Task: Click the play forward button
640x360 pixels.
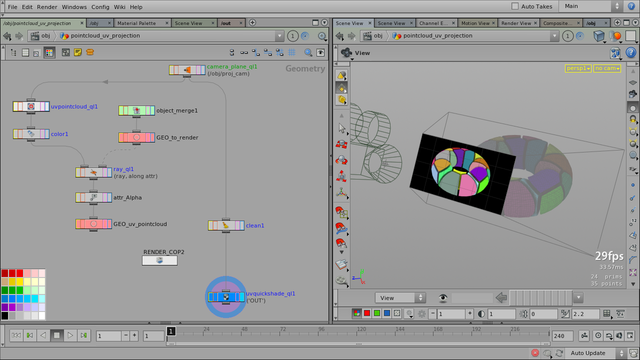Action: (70, 336)
